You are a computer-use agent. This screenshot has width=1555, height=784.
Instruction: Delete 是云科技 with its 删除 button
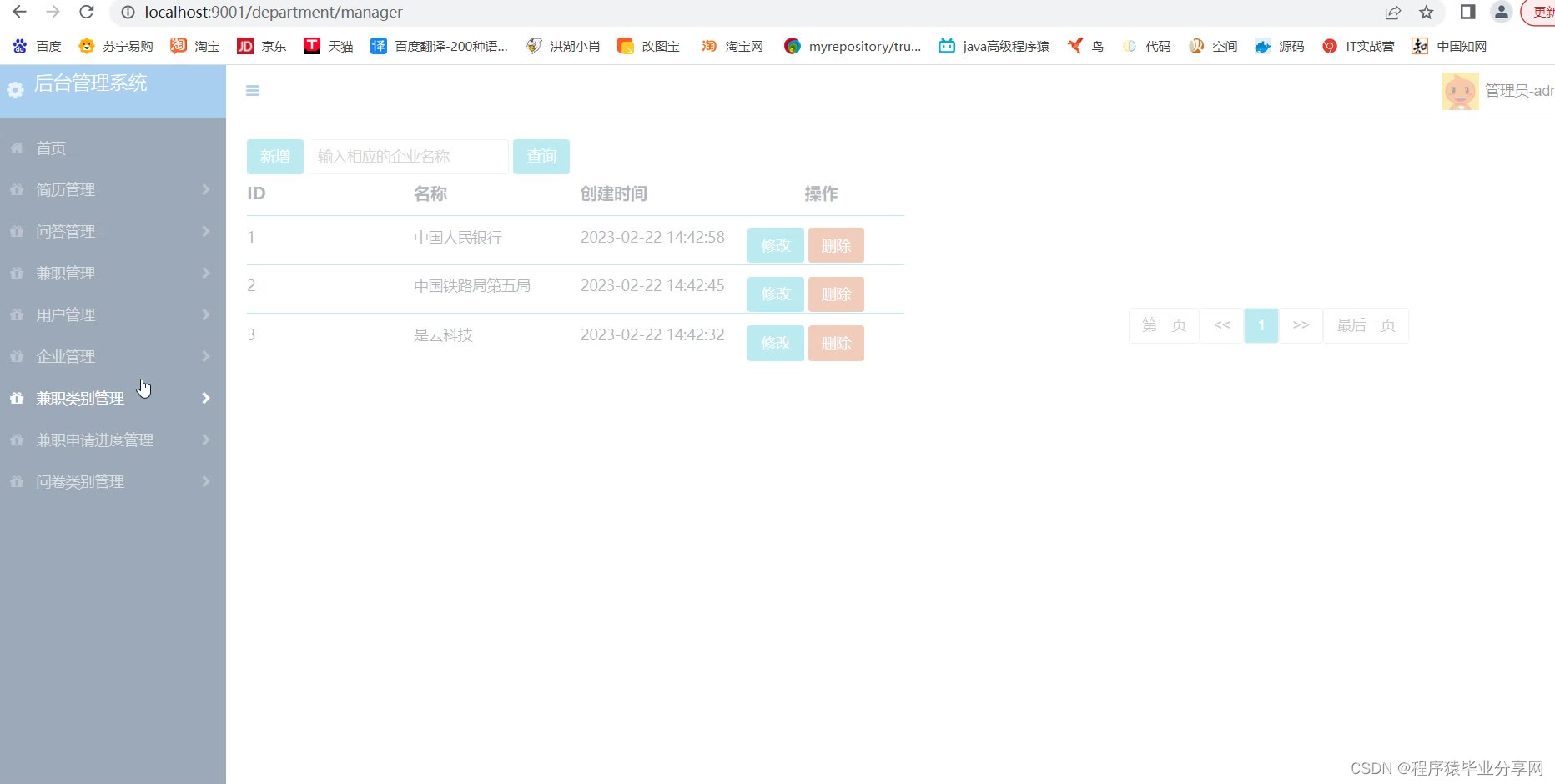[x=836, y=343]
